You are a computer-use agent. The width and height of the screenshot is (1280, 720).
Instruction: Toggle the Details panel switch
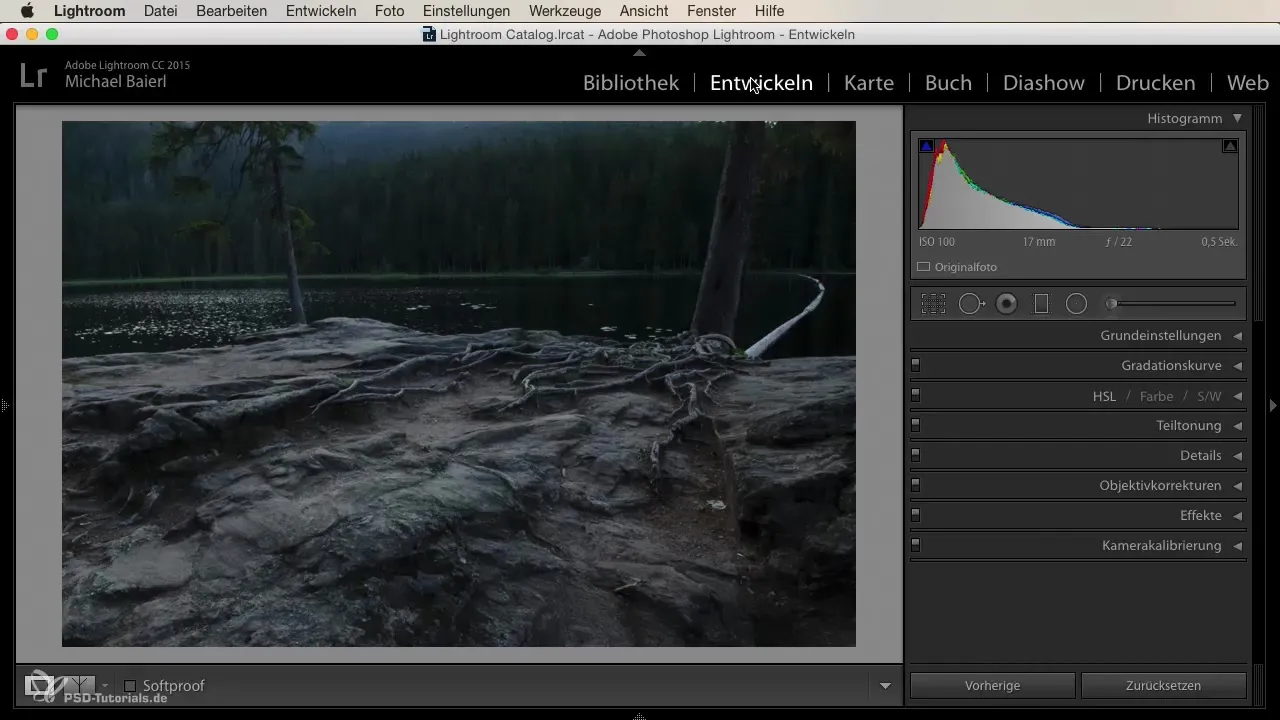(x=915, y=455)
